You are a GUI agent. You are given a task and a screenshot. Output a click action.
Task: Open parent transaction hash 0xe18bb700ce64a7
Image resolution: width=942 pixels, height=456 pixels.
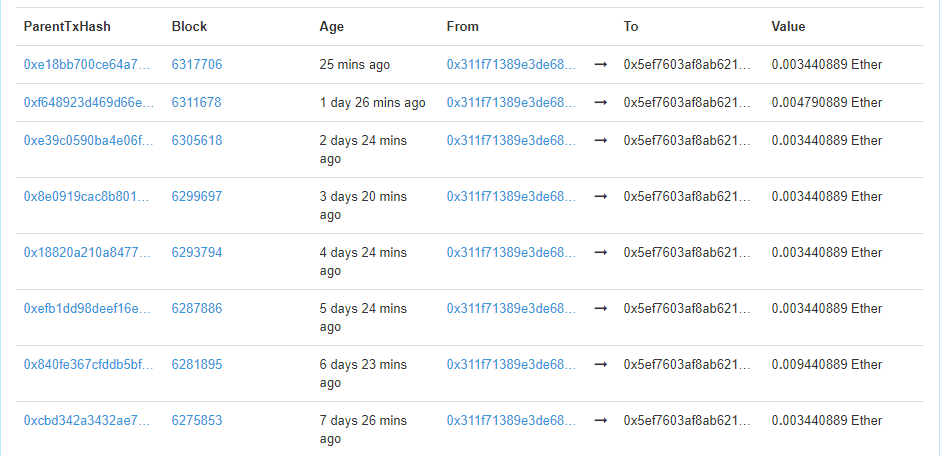pyautogui.click(x=88, y=65)
